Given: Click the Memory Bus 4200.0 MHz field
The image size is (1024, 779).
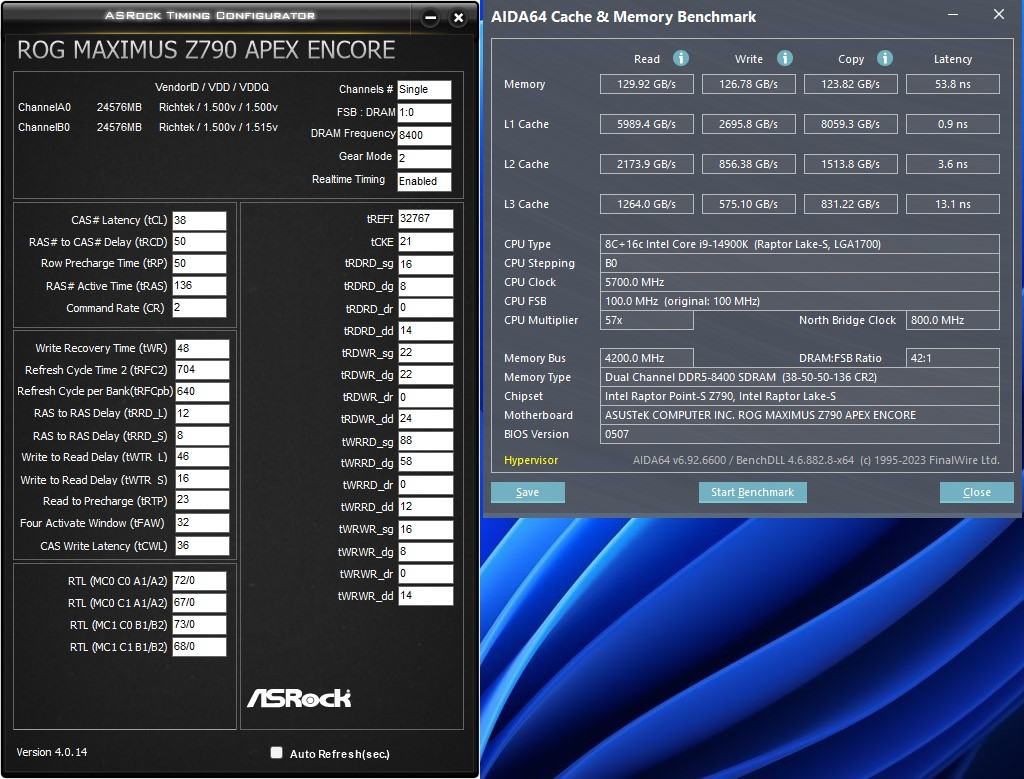Looking at the screenshot, I should pyautogui.click(x=647, y=358).
